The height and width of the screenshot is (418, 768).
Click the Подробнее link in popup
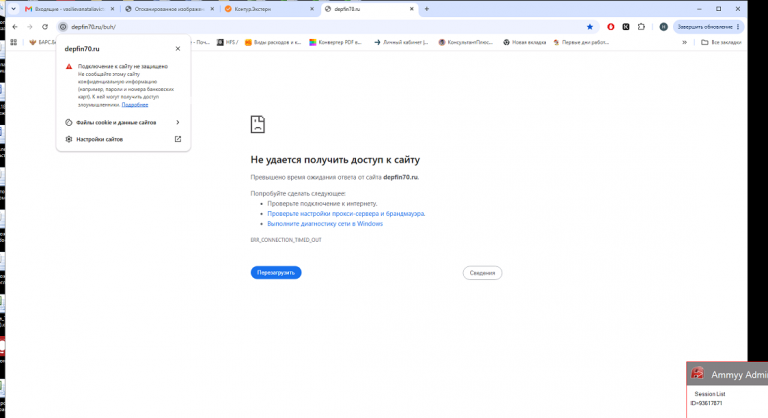tap(135, 105)
